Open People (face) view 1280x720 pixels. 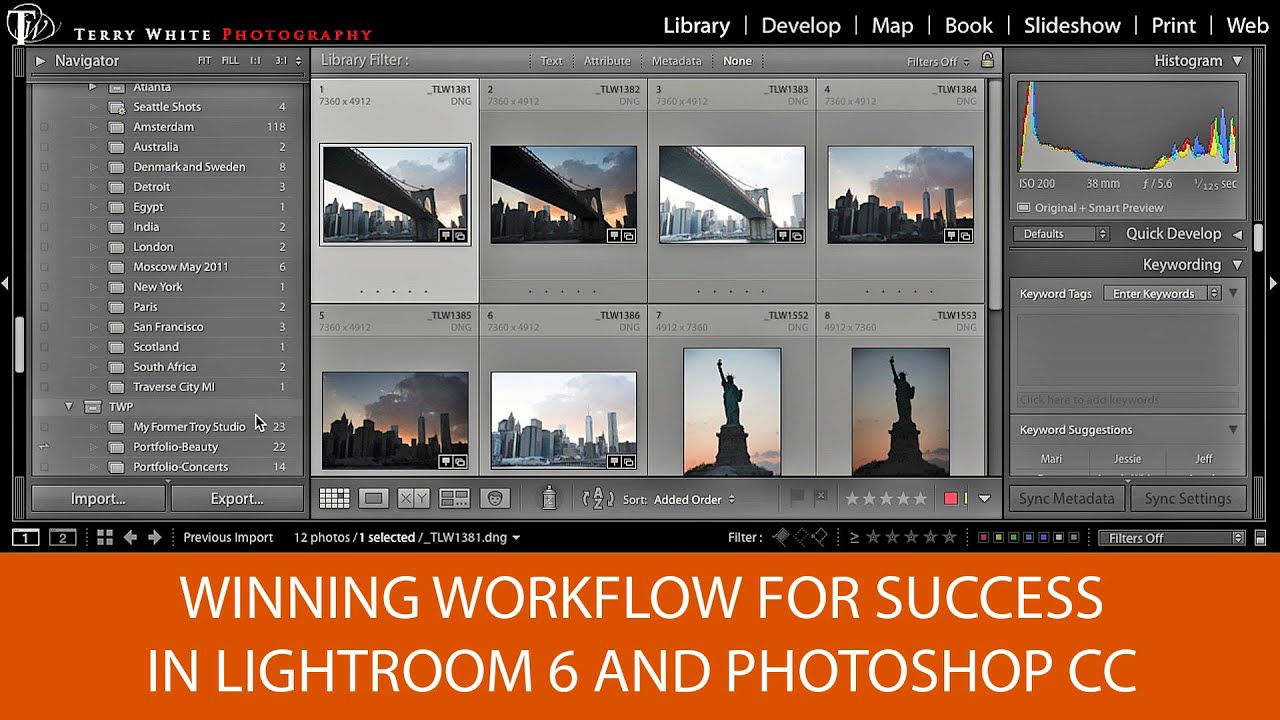[x=494, y=498]
